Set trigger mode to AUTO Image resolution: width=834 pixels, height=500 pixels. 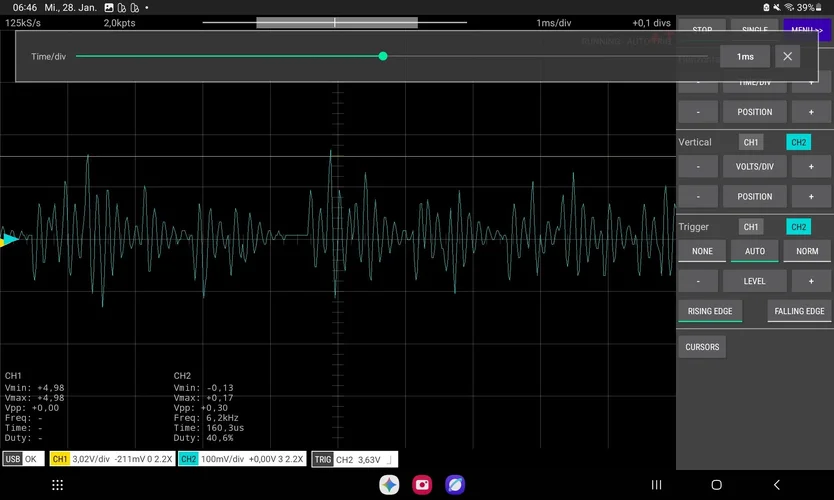754,251
